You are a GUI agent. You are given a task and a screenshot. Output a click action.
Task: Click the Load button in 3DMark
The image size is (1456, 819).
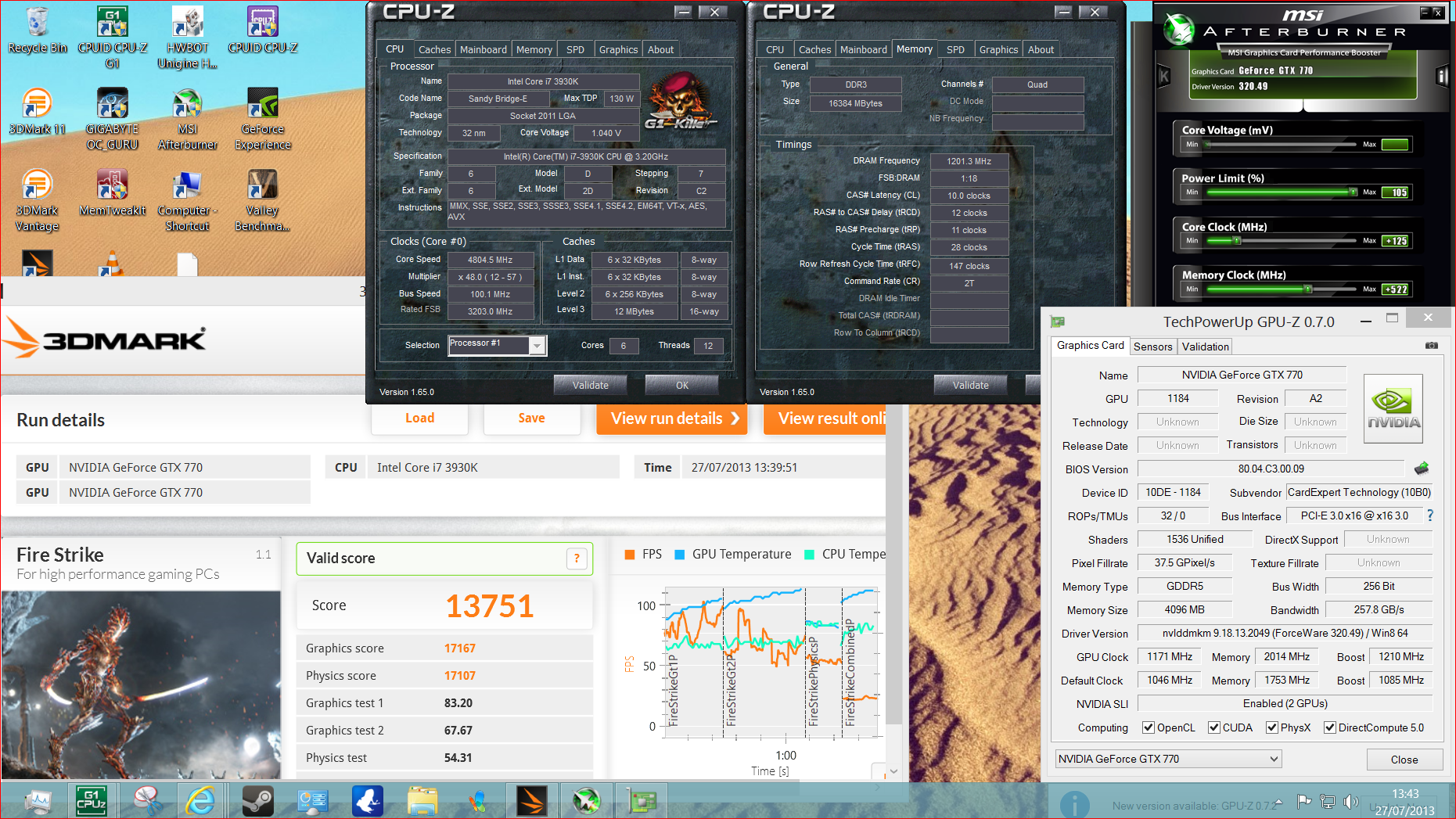point(419,418)
